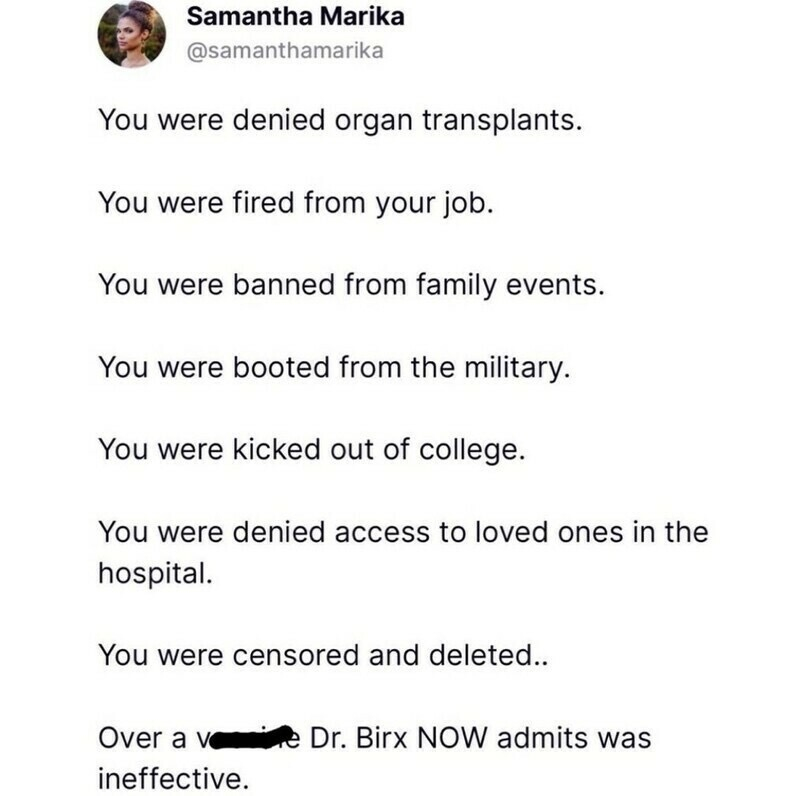
Task: Click the 'banned from family events' line
Action: (351, 286)
